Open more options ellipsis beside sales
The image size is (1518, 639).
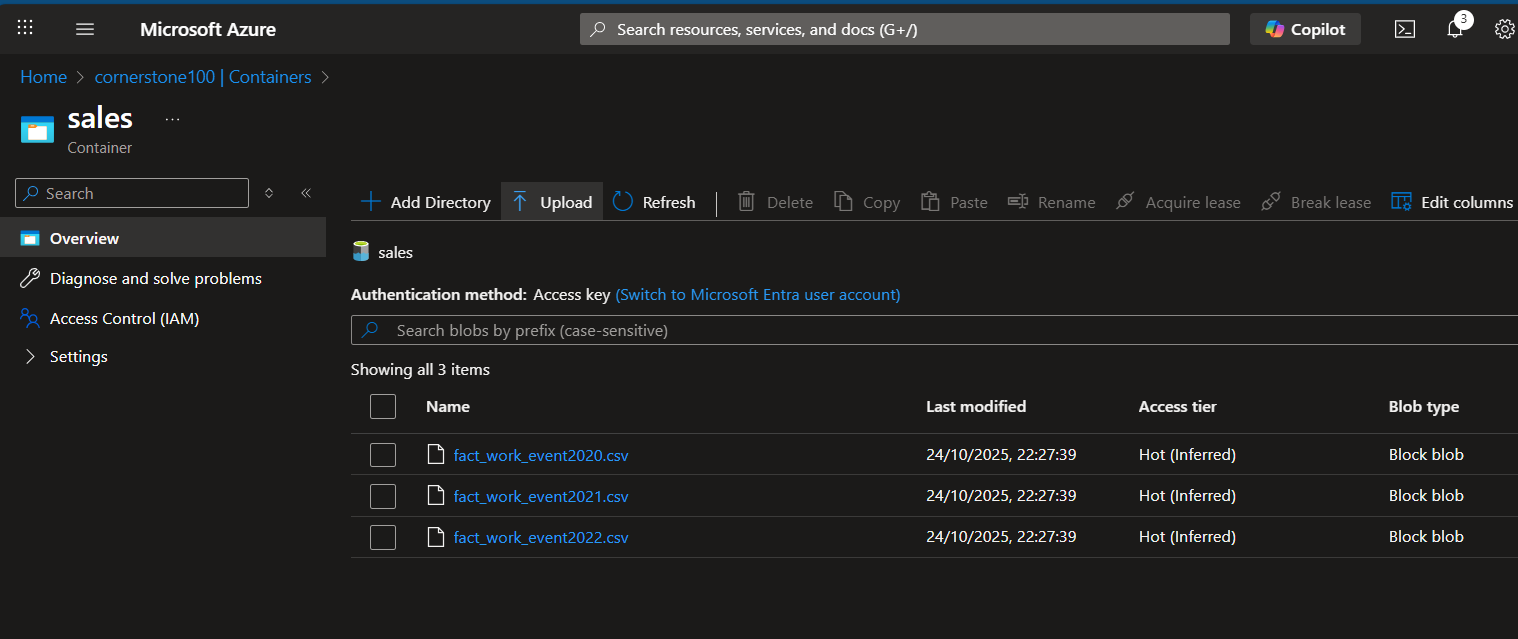click(172, 119)
